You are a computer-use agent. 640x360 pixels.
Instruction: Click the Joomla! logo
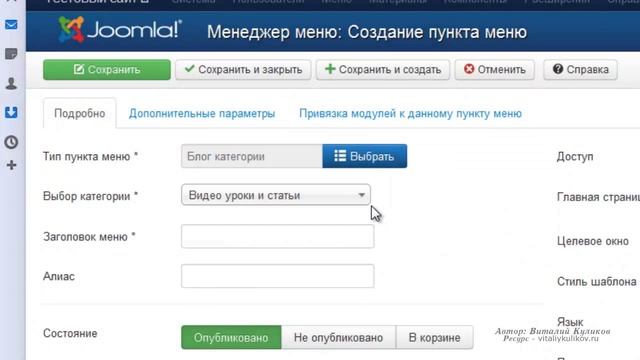tap(120, 29)
